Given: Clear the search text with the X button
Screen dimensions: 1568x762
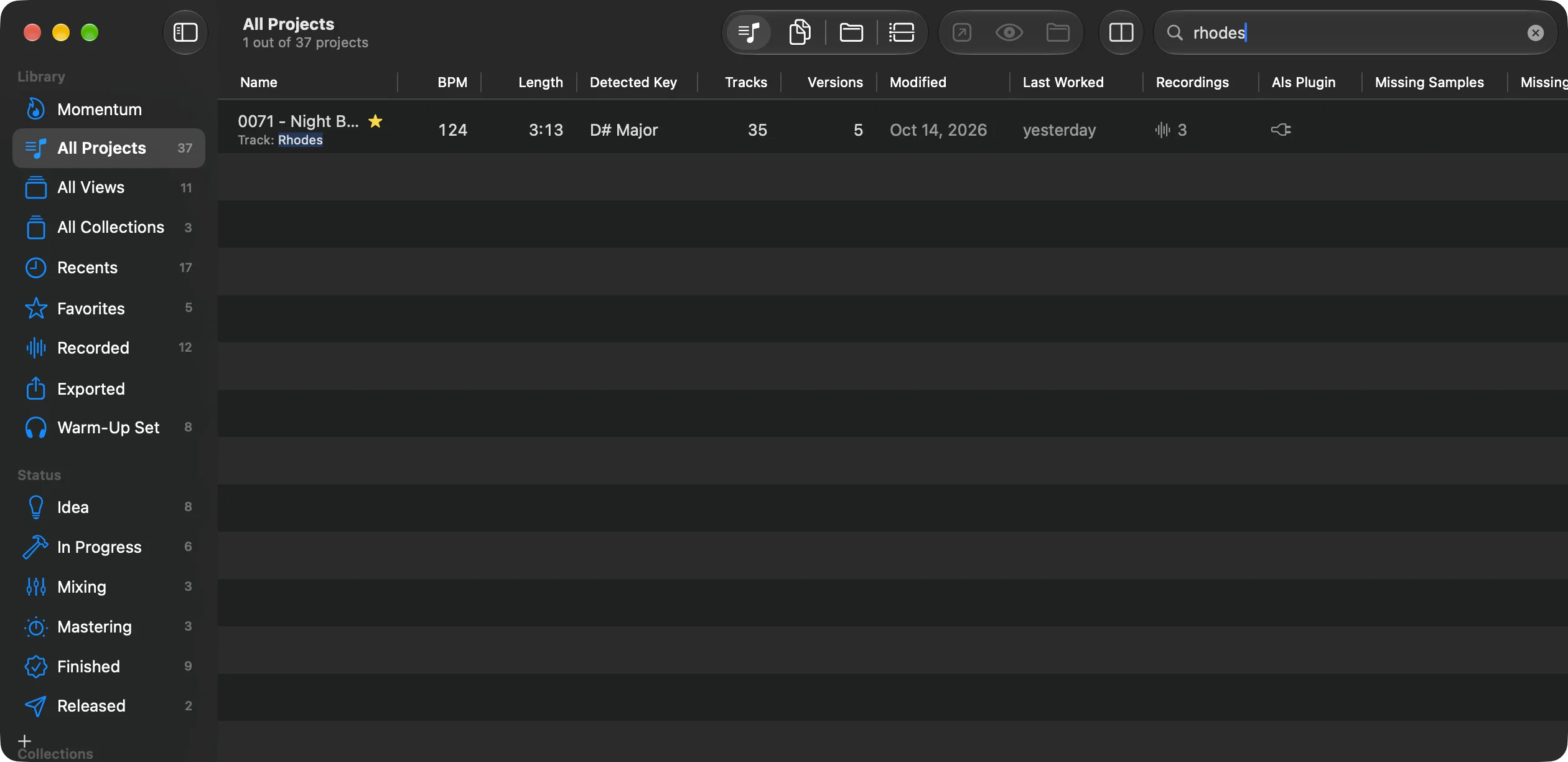Looking at the screenshot, I should tap(1536, 32).
